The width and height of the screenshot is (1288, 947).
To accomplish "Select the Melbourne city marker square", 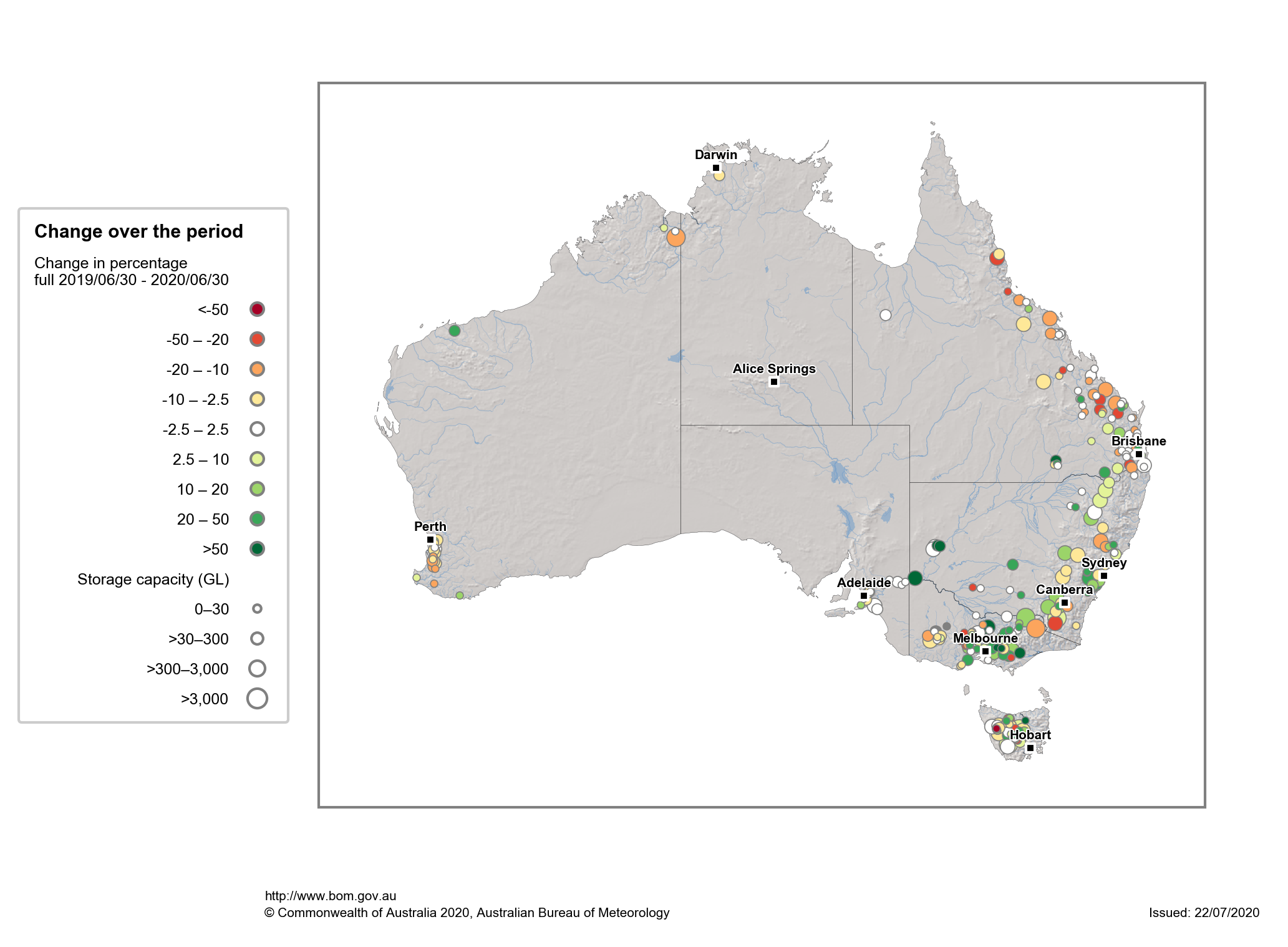I will click(x=985, y=651).
